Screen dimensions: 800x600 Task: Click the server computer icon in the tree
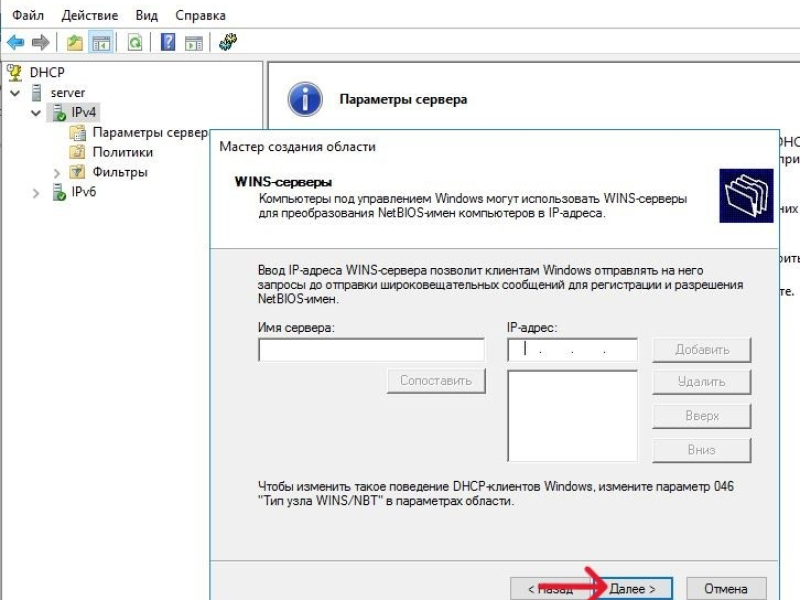(37, 92)
